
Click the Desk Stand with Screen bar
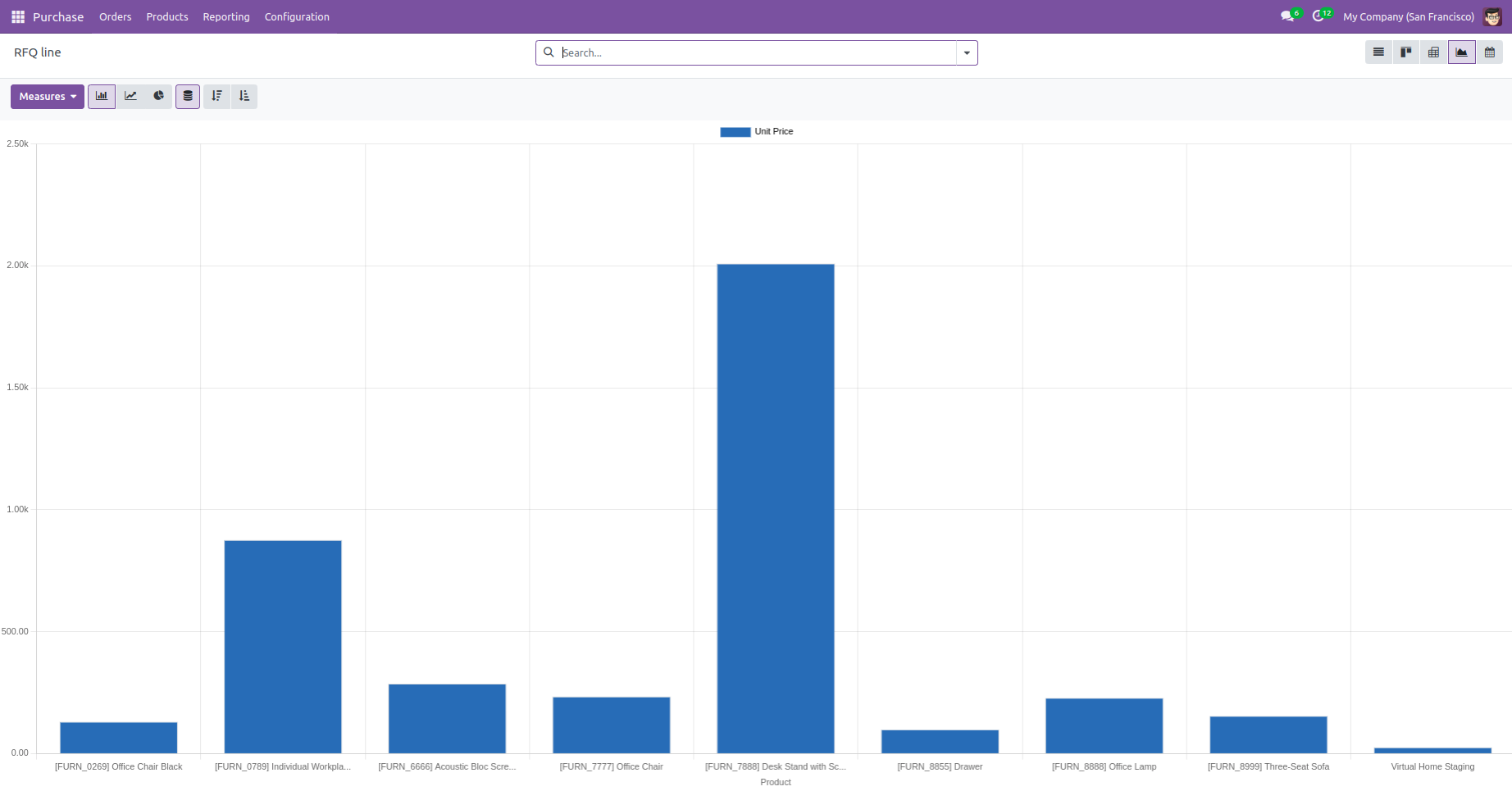tap(776, 508)
